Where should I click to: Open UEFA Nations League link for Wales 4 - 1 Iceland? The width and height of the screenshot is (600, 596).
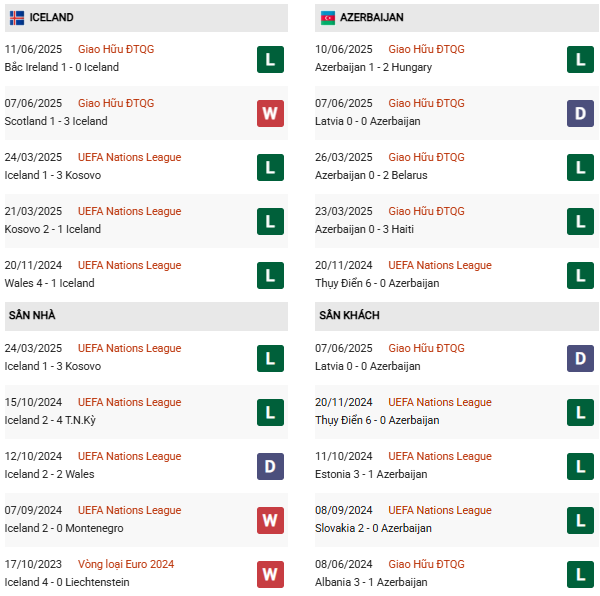(129, 265)
